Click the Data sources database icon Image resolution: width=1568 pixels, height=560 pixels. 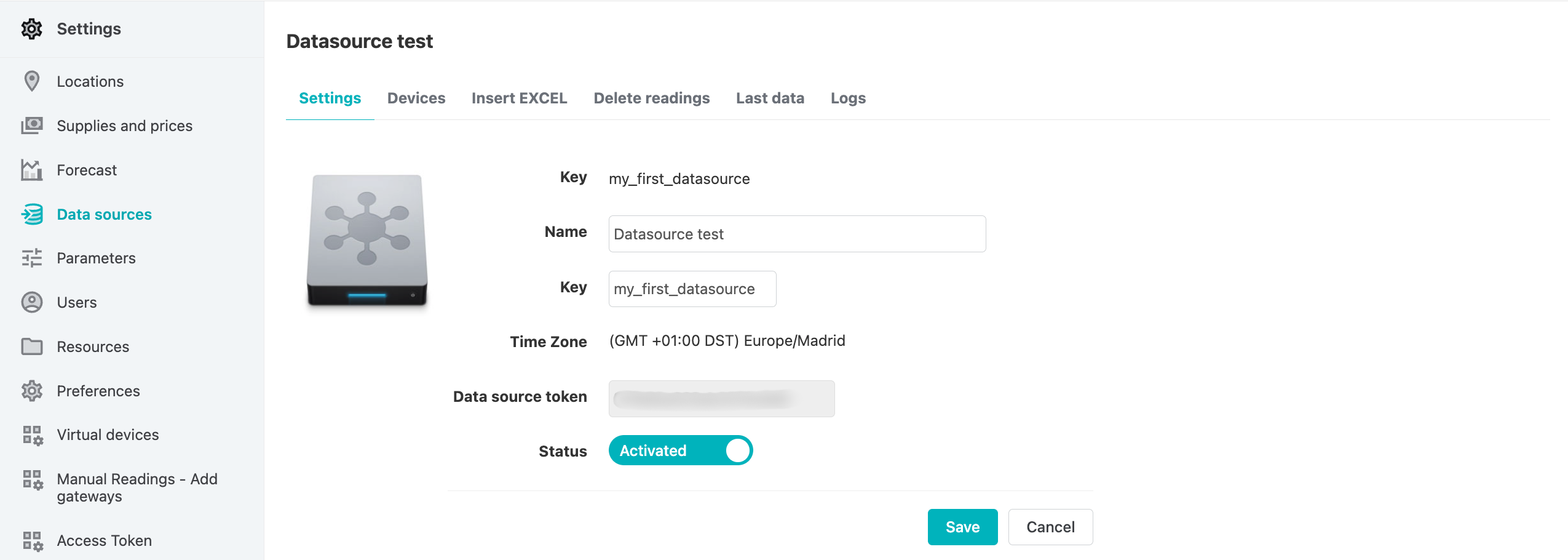[31, 214]
